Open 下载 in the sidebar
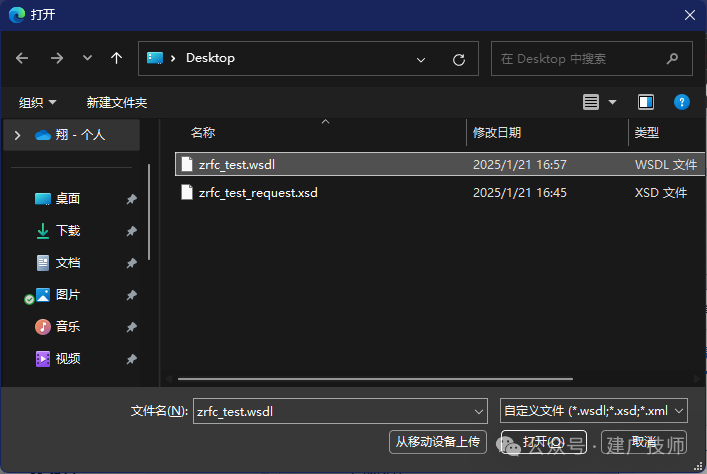Screen dimensions: 707x474 [x=68, y=231]
